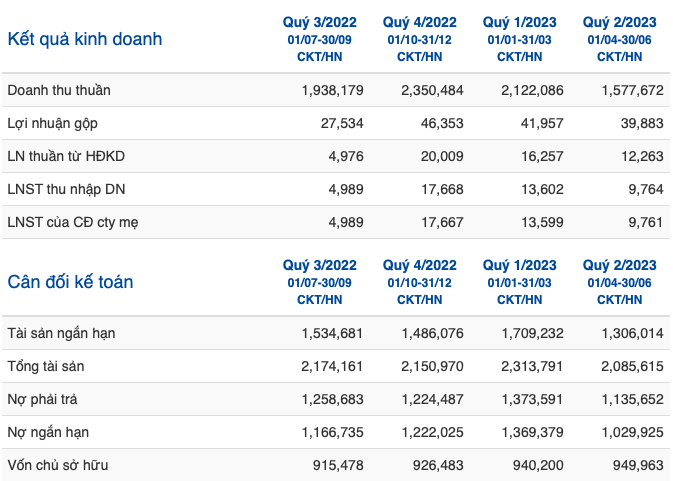
Task: Select Quý 1/2023 column in Cân đối kế toán
Action: [x=520, y=265]
